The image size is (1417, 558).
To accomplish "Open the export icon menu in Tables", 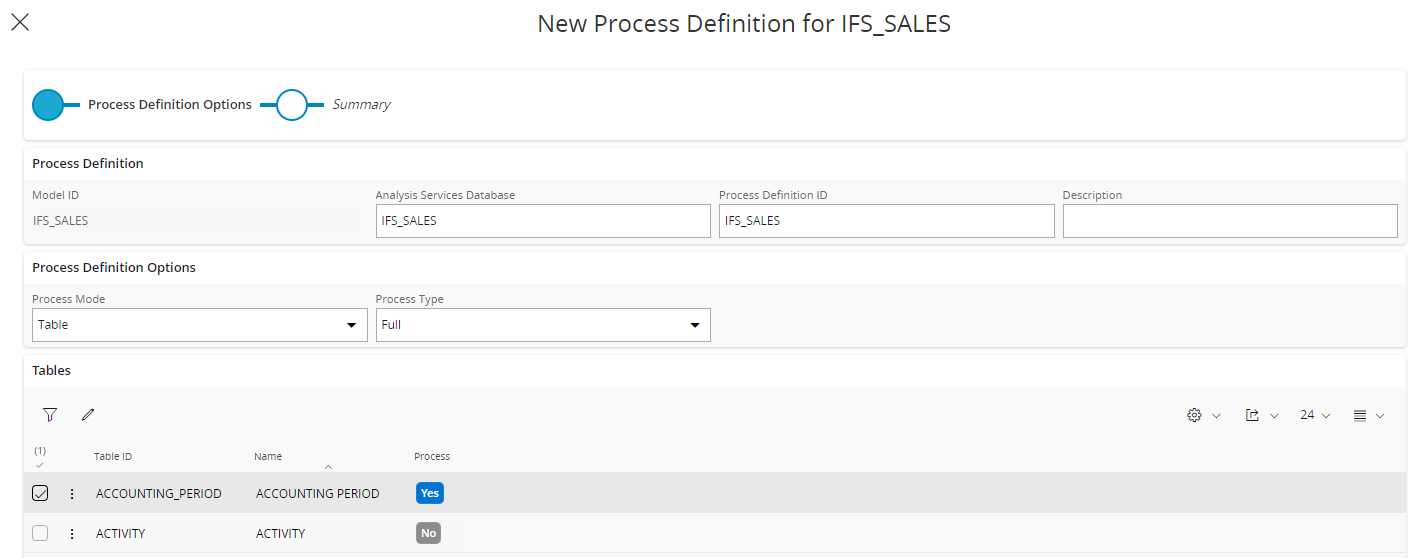I will (x=1260, y=415).
